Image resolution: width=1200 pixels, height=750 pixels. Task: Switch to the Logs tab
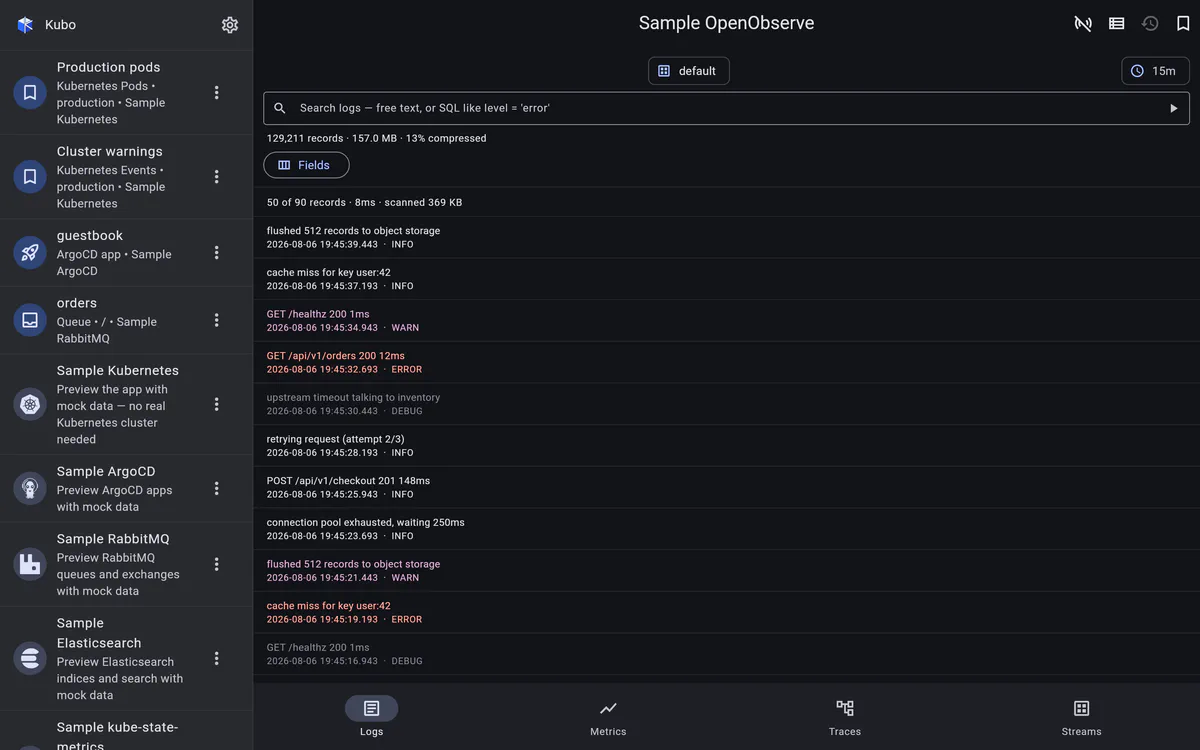point(371,717)
